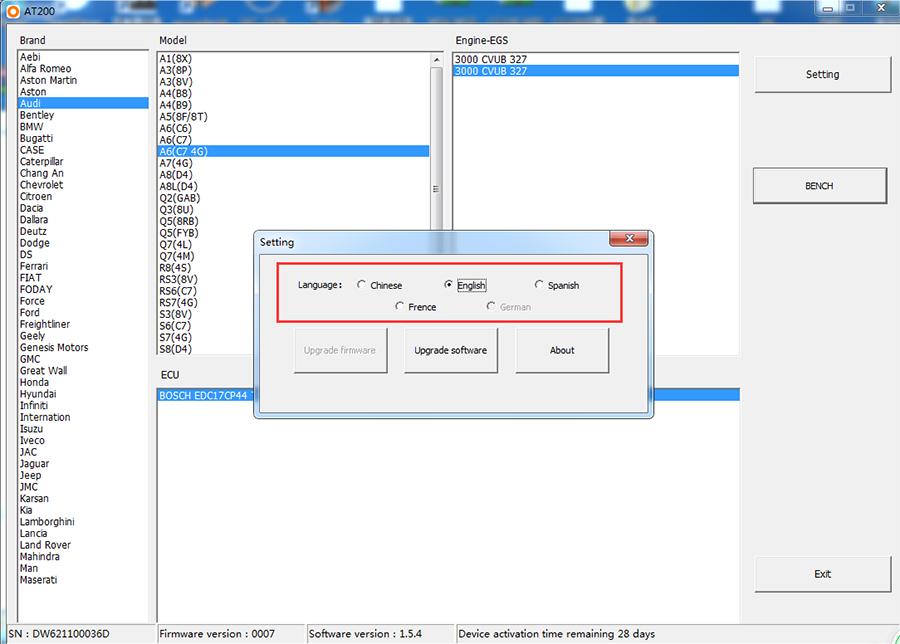Click the Upgrade software button

click(x=449, y=349)
